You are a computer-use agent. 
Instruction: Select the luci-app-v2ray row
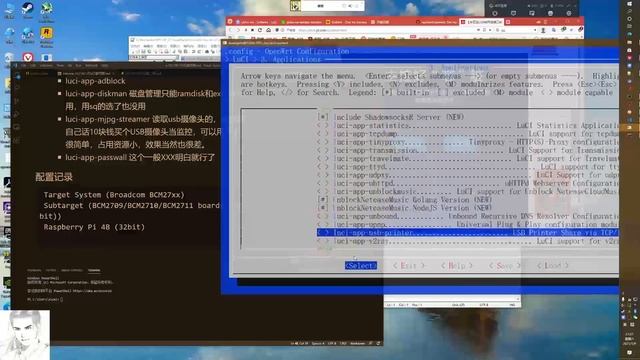point(467,241)
